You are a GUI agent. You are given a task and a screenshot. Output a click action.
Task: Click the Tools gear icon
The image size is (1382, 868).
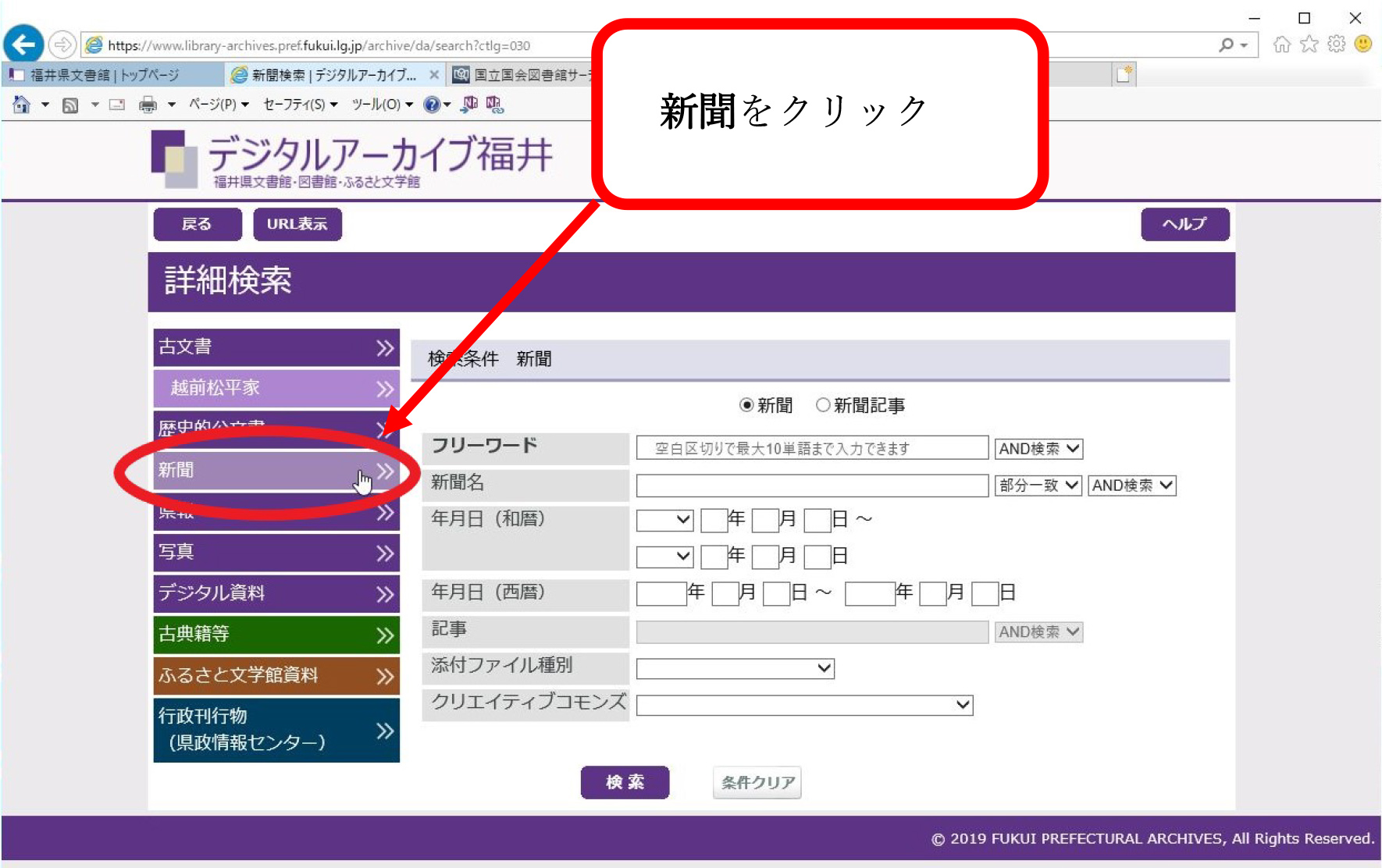pos(1337,44)
